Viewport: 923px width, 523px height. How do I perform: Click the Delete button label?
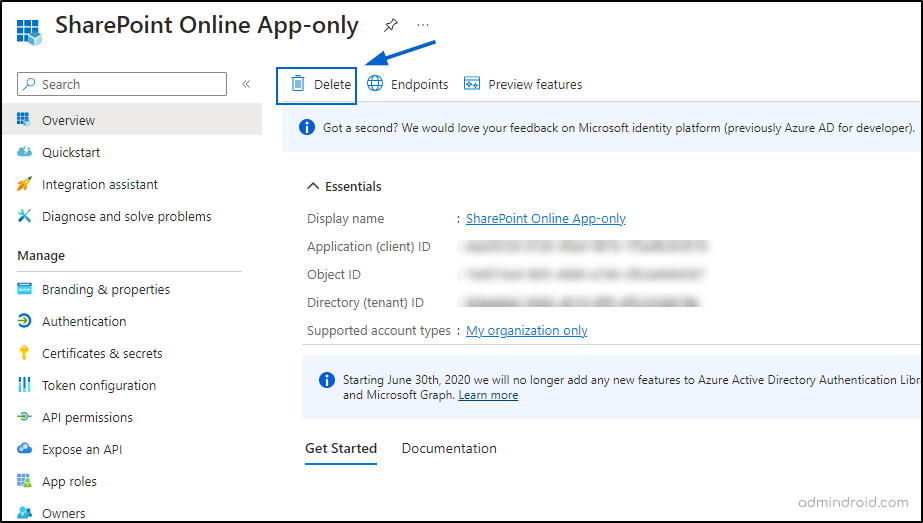pos(332,84)
